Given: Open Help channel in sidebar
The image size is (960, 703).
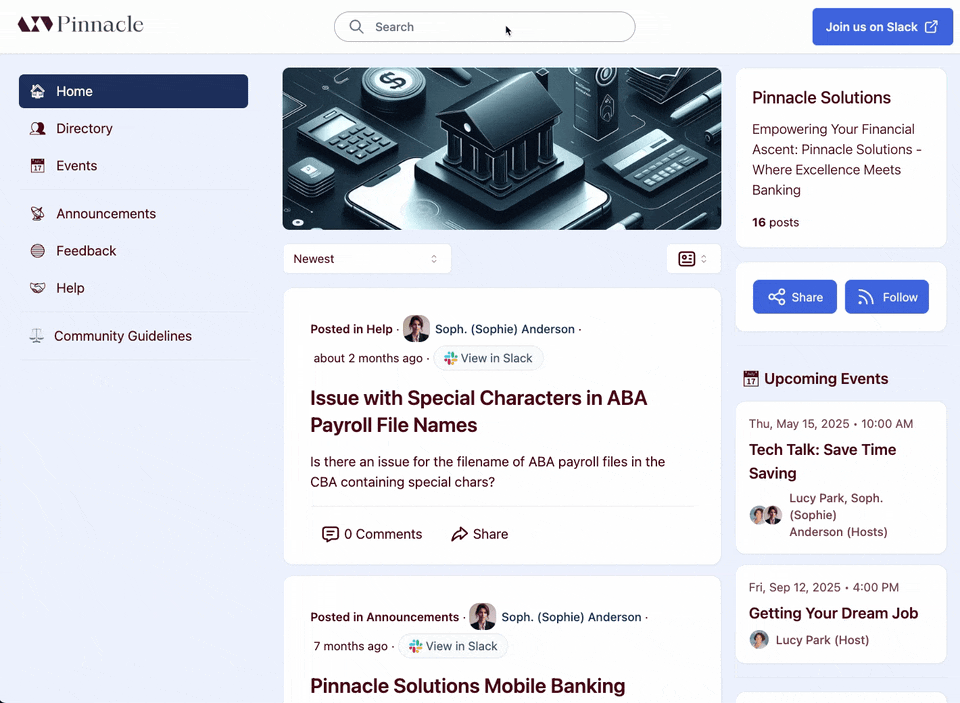Looking at the screenshot, I should [x=133, y=288].
